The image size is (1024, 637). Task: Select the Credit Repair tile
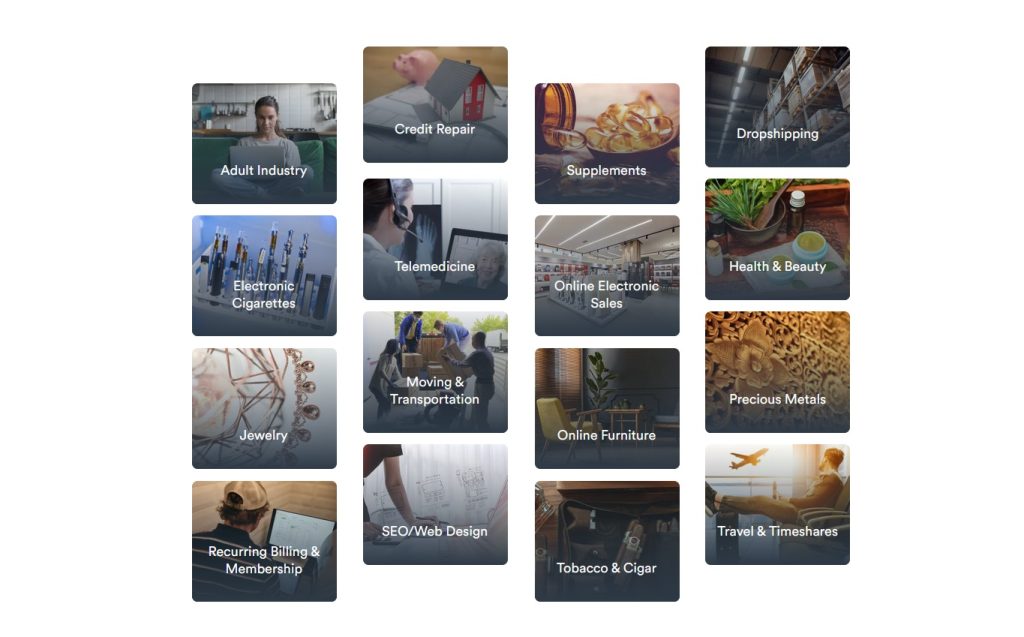coord(435,105)
